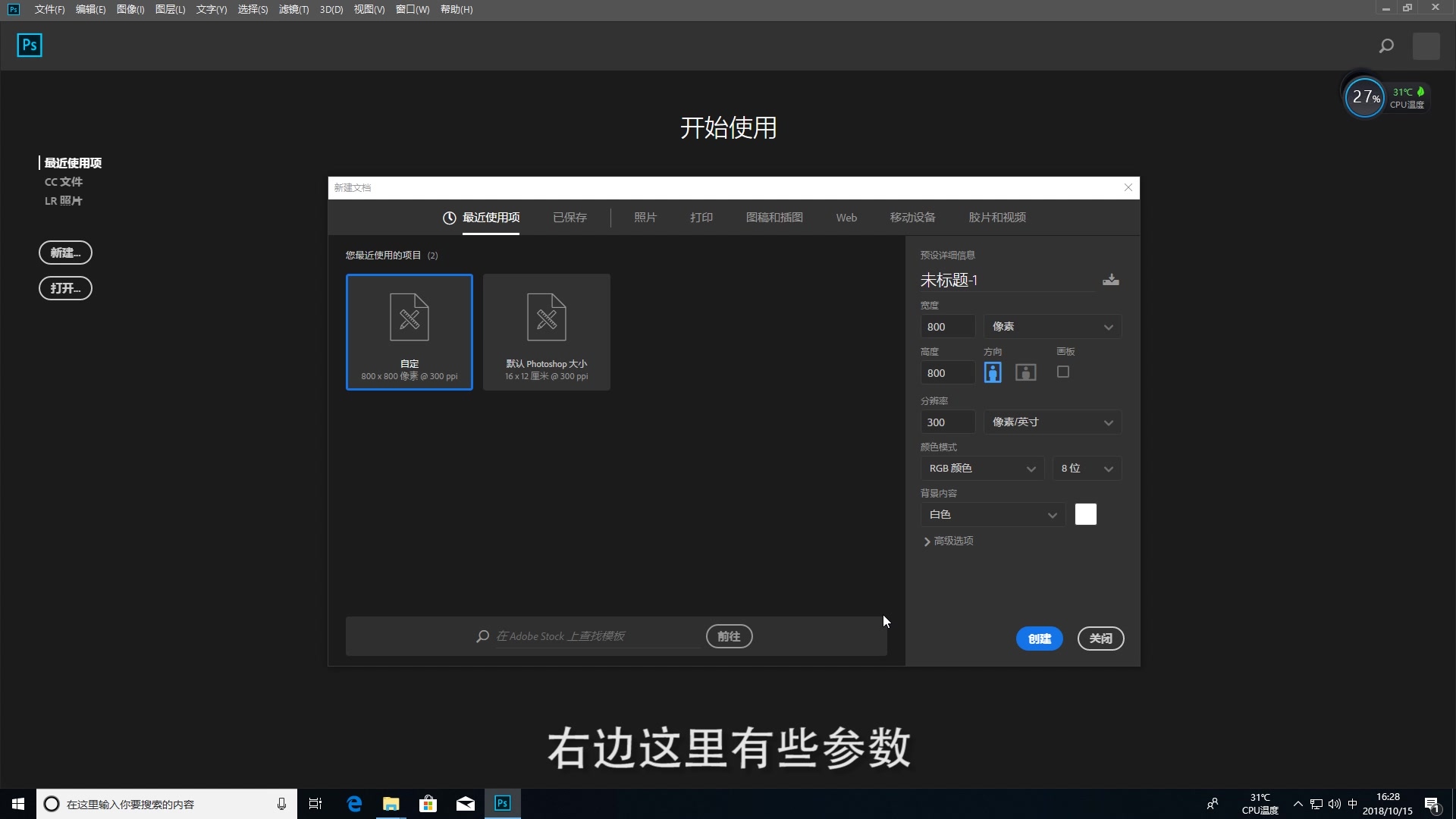Enable the 画板 checkbox
1456x819 pixels.
coord(1063,372)
